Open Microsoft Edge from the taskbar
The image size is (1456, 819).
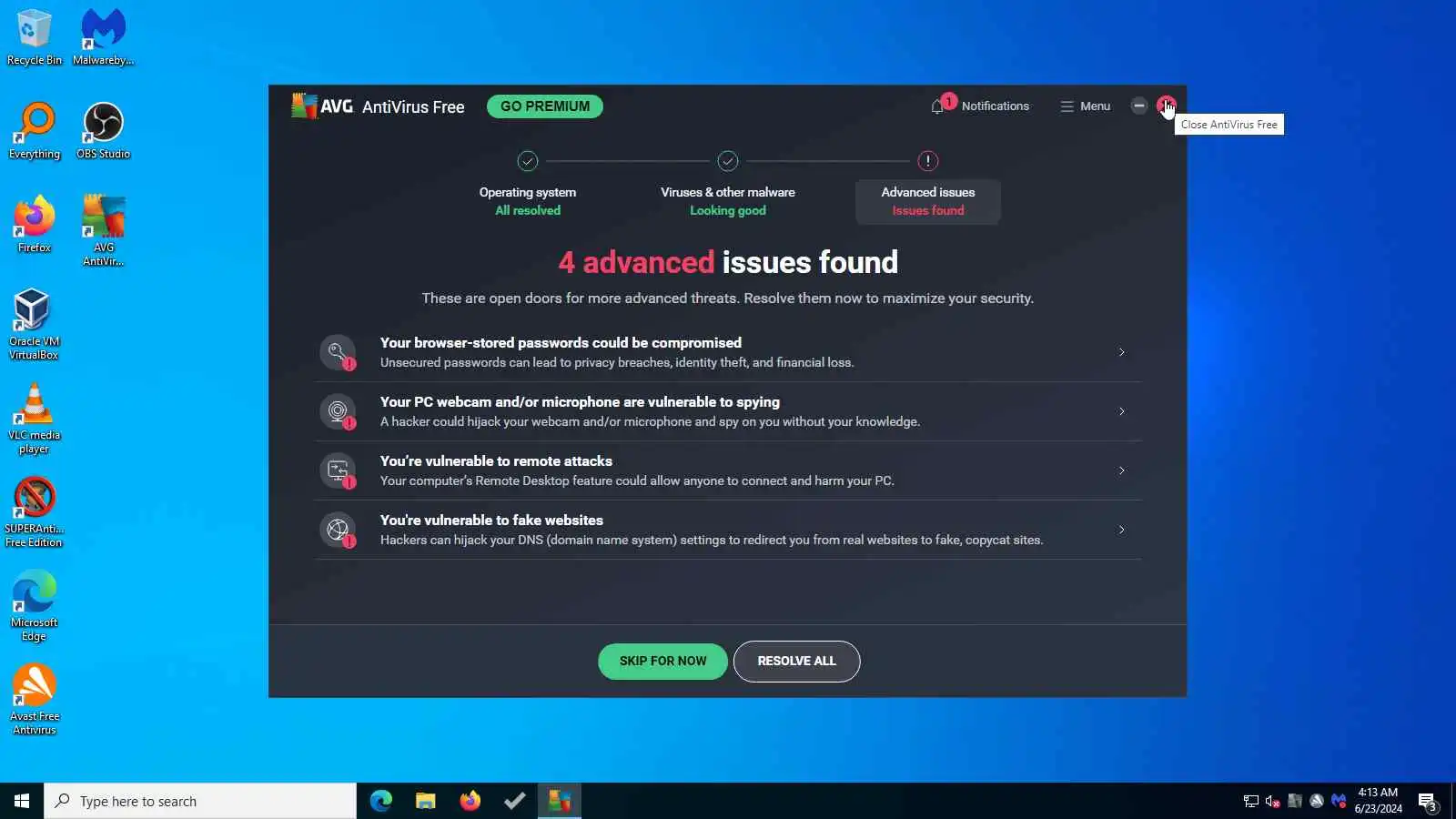click(x=380, y=801)
